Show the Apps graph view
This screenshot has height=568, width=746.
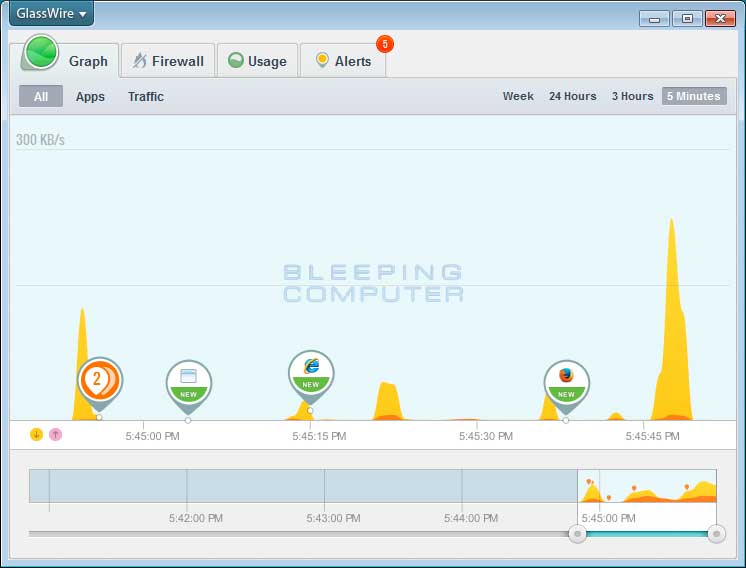click(90, 97)
